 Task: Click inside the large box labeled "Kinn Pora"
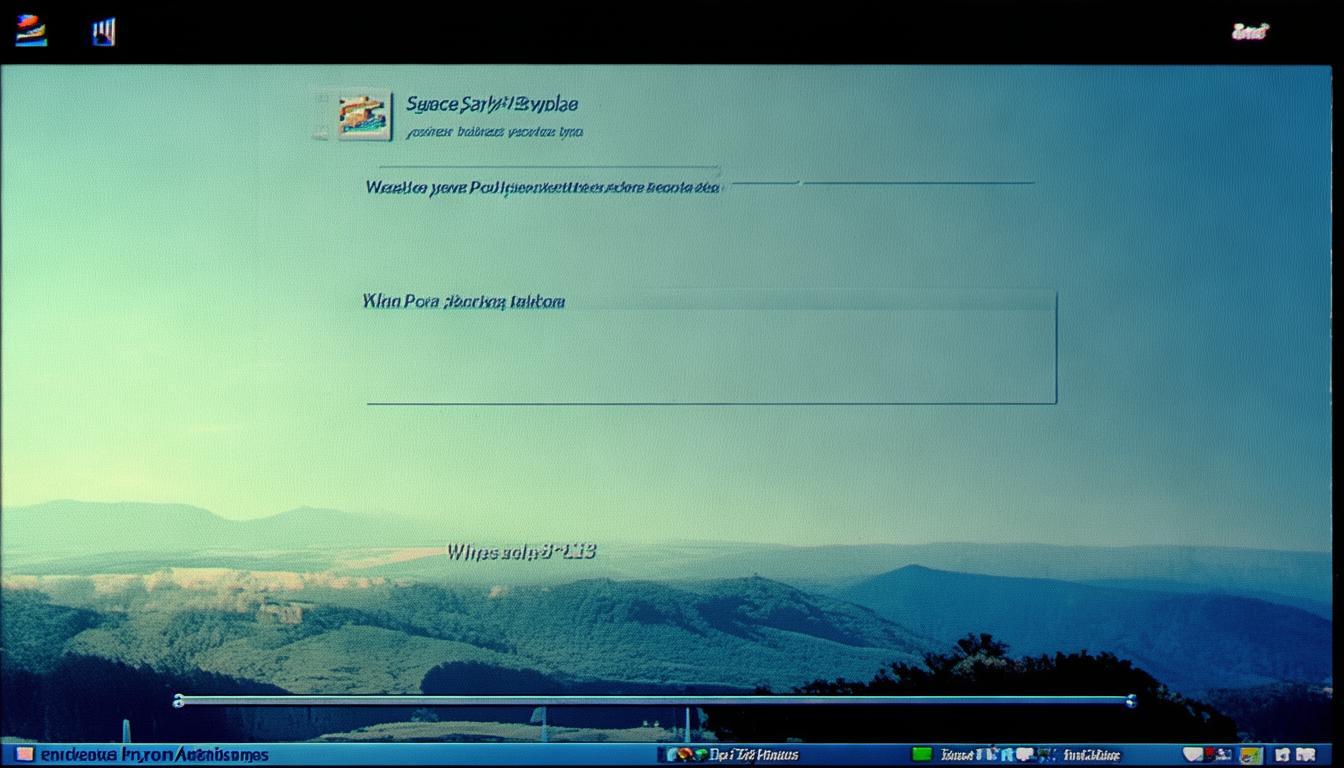pos(710,355)
